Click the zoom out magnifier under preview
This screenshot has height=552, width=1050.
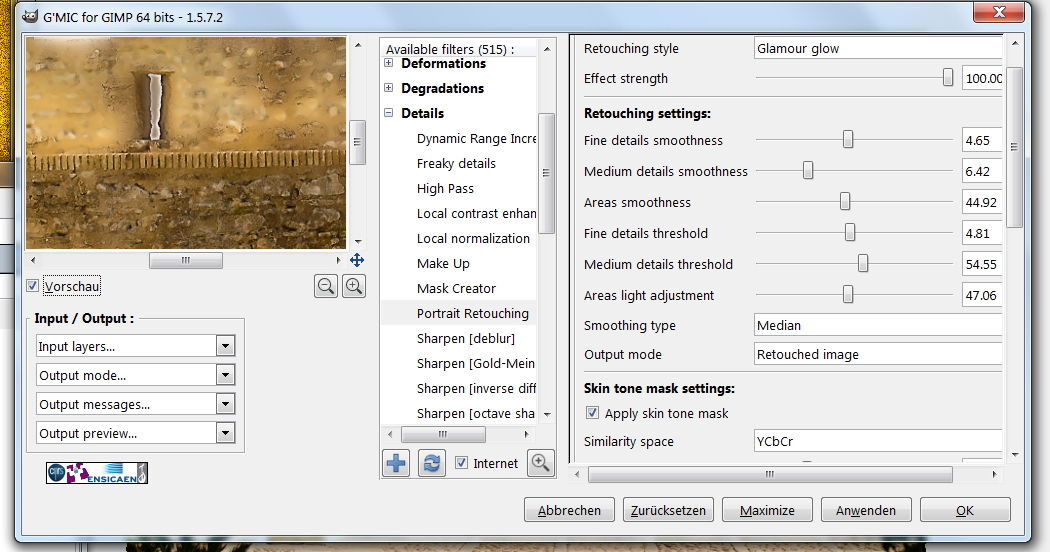point(326,286)
